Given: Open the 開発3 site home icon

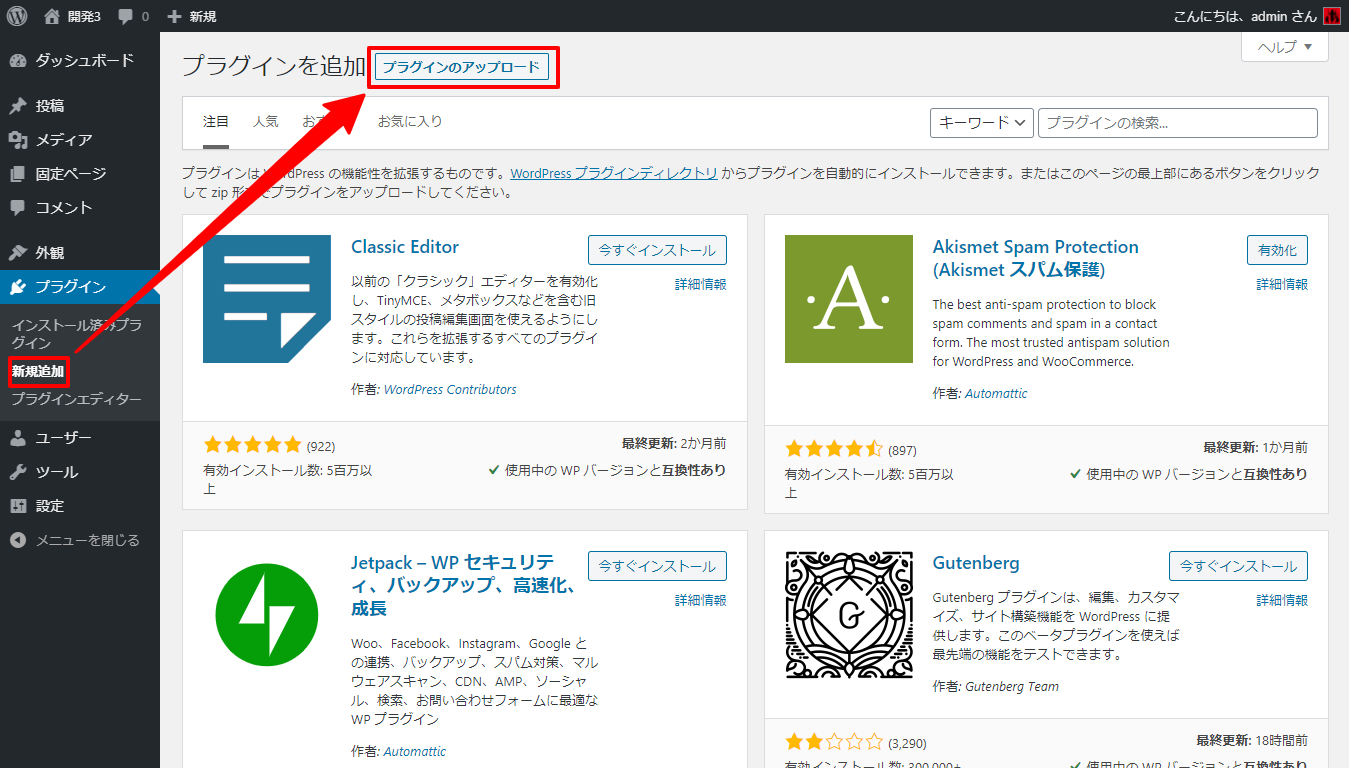Looking at the screenshot, I should (52, 16).
